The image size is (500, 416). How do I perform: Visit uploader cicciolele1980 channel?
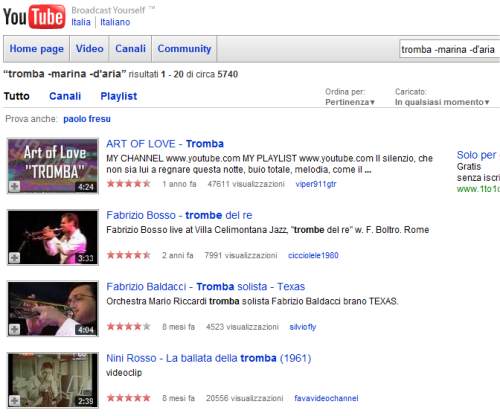313,255
